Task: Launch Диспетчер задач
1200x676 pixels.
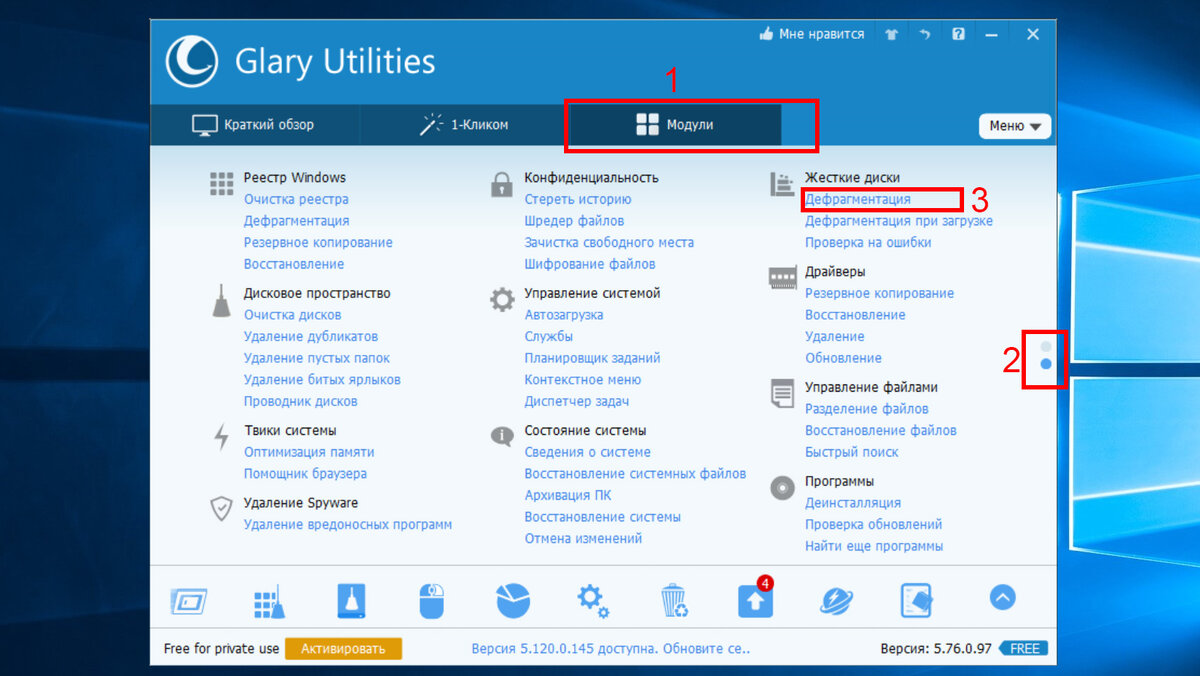Action: point(577,401)
